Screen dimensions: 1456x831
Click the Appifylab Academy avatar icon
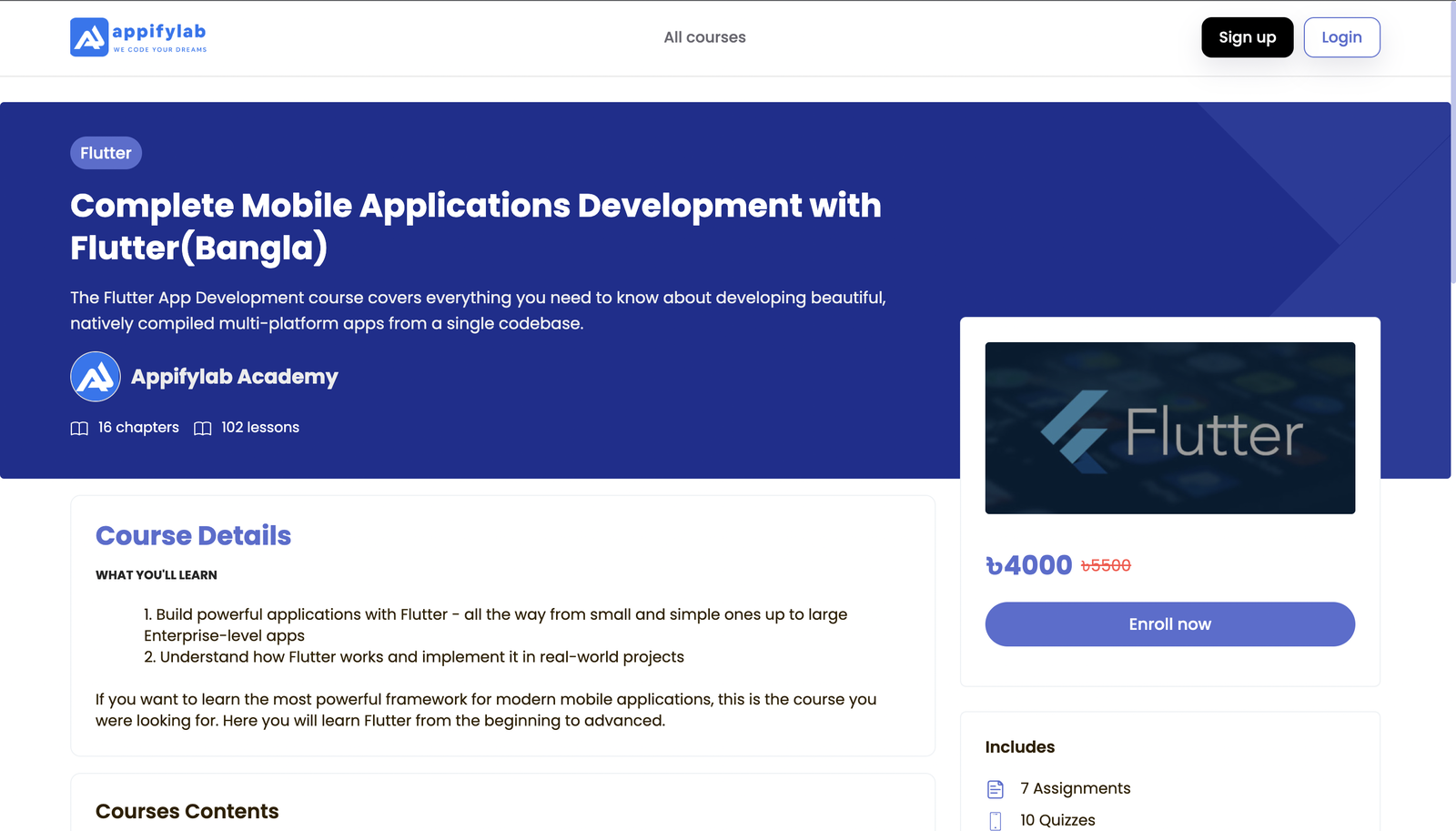[x=96, y=377]
